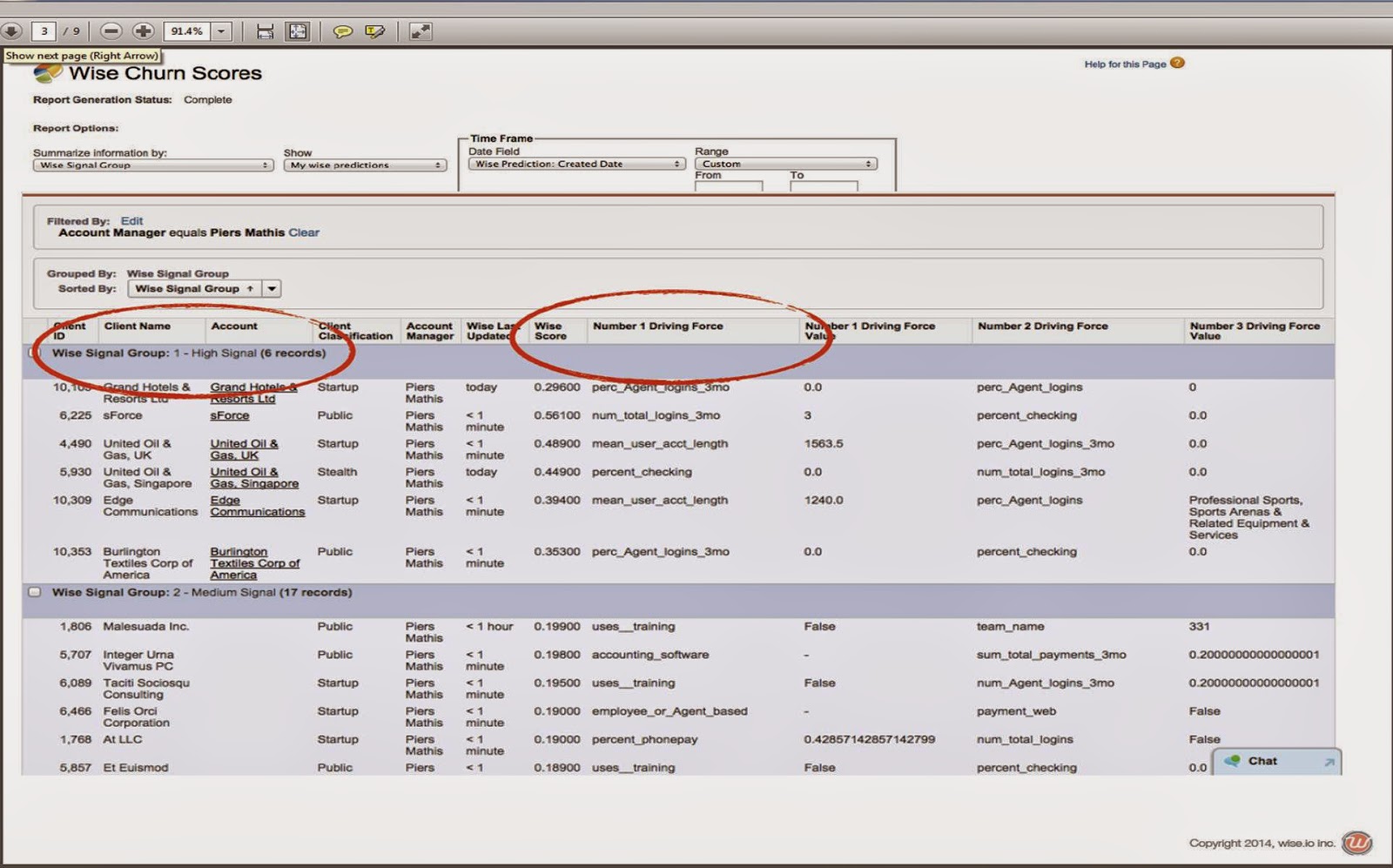The image size is (1393, 868).
Task: Click the sum_total_payments_3mo cell
Action: click(1051, 654)
